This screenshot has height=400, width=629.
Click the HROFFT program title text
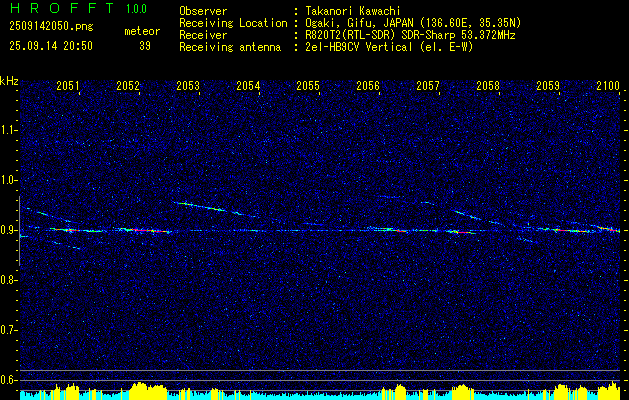point(61,8)
